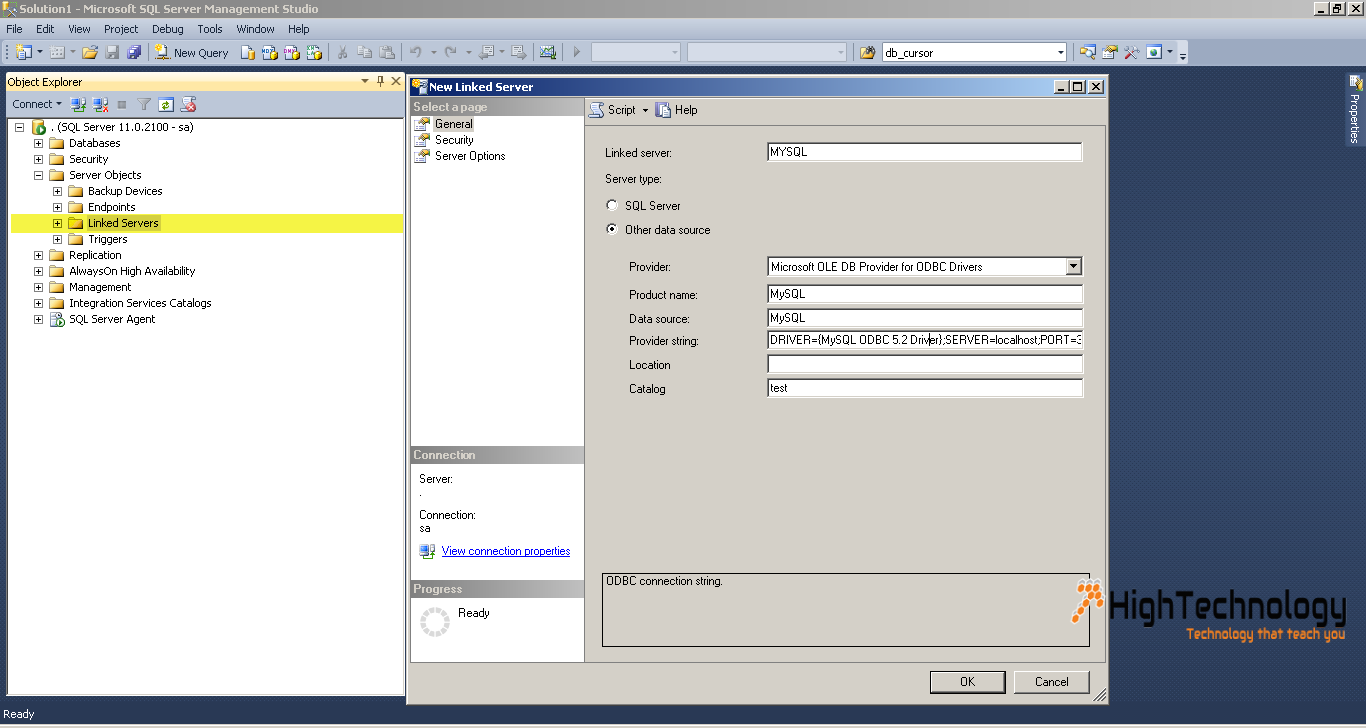
Task: Click the Analysis Services MDX Query icon
Action: (269, 52)
